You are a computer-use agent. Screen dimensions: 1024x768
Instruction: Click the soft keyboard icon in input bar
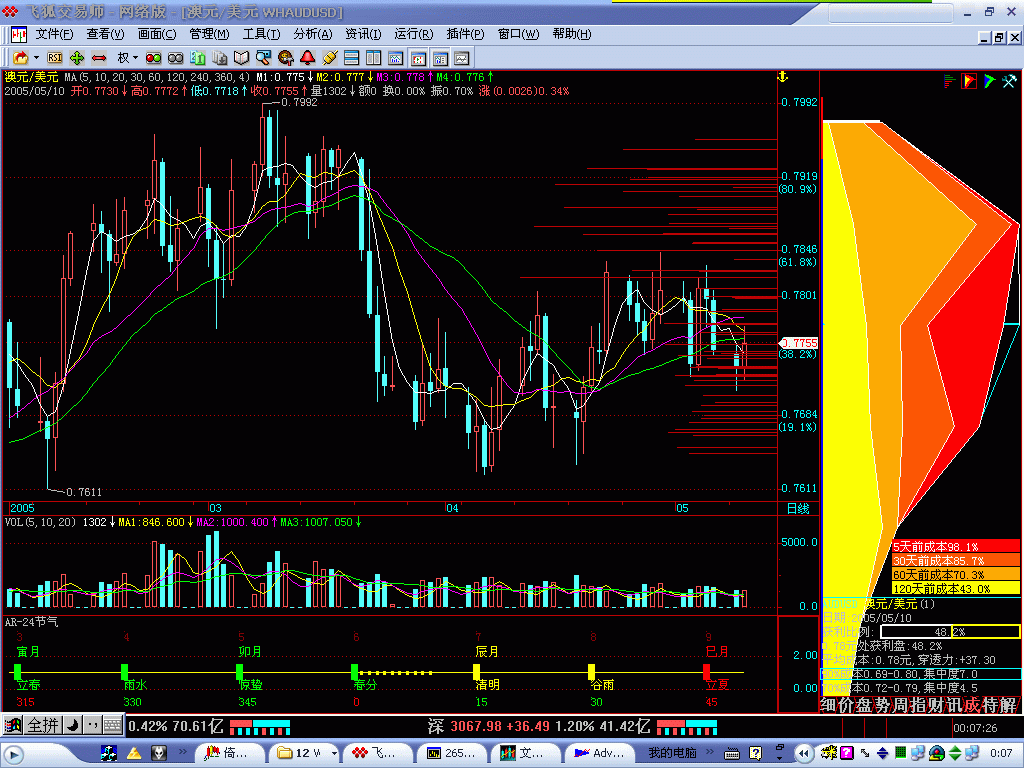click(x=112, y=725)
